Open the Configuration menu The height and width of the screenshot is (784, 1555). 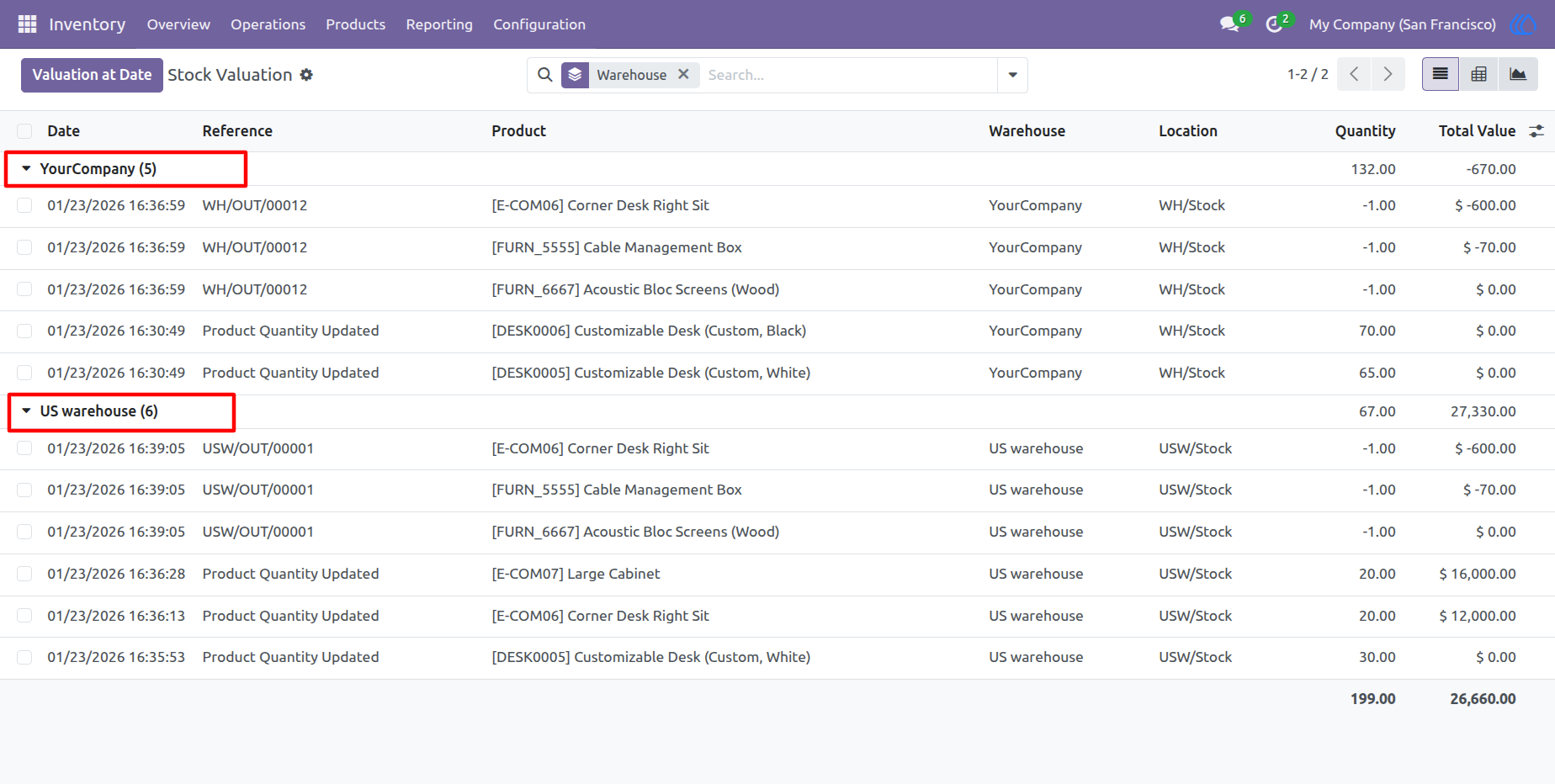pyautogui.click(x=539, y=24)
